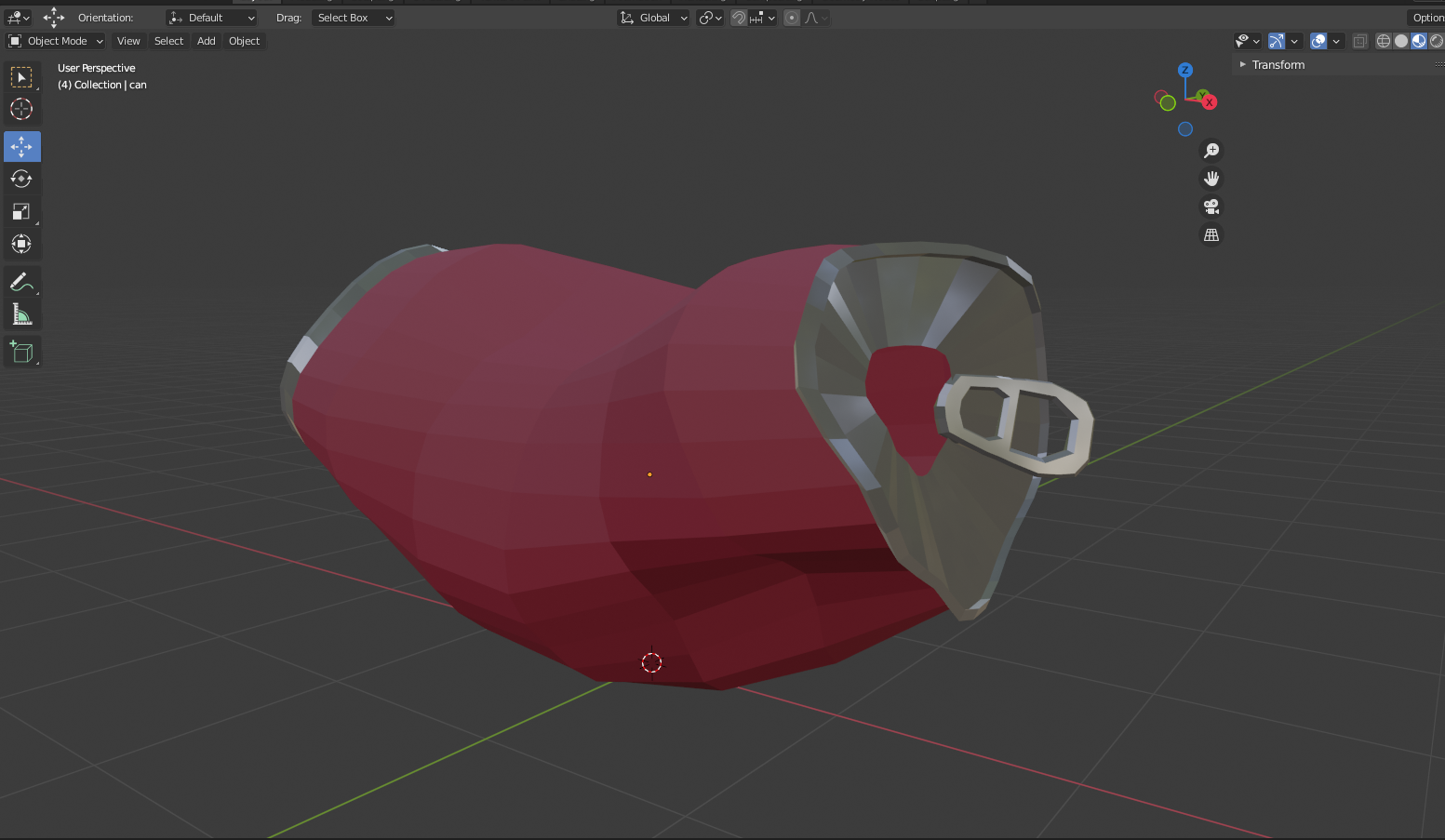Activate the Add Cube tool
1445x840 pixels.
pyautogui.click(x=21, y=352)
